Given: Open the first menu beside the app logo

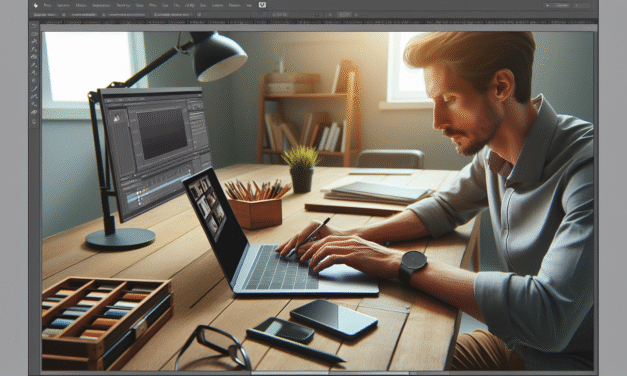Looking at the screenshot, I should coord(48,5).
